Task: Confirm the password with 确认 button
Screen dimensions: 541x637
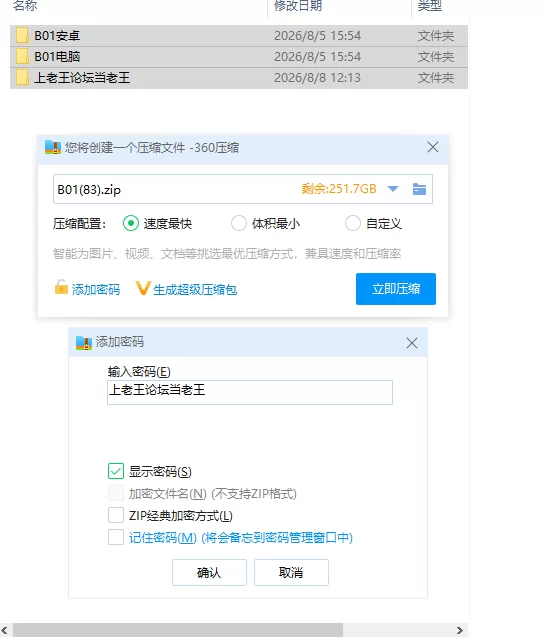Action: [x=209, y=572]
